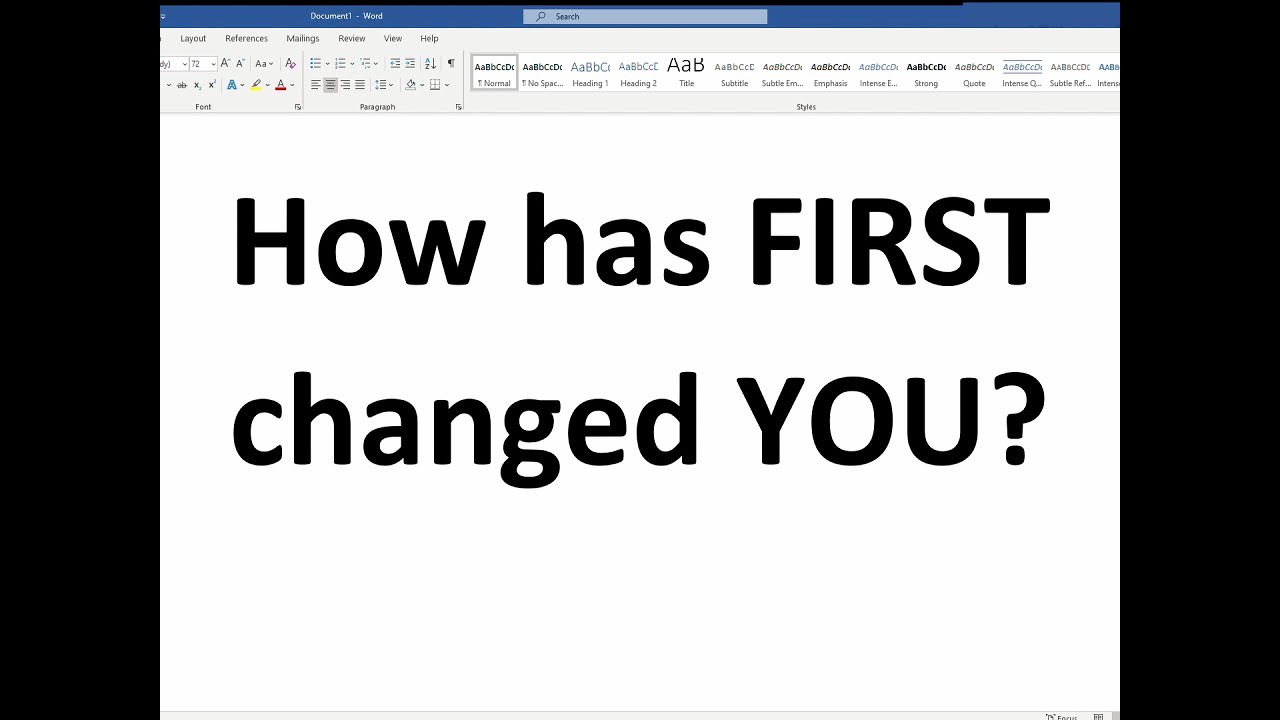
Task: Apply the Heading 2 style
Action: pyautogui.click(x=638, y=73)
